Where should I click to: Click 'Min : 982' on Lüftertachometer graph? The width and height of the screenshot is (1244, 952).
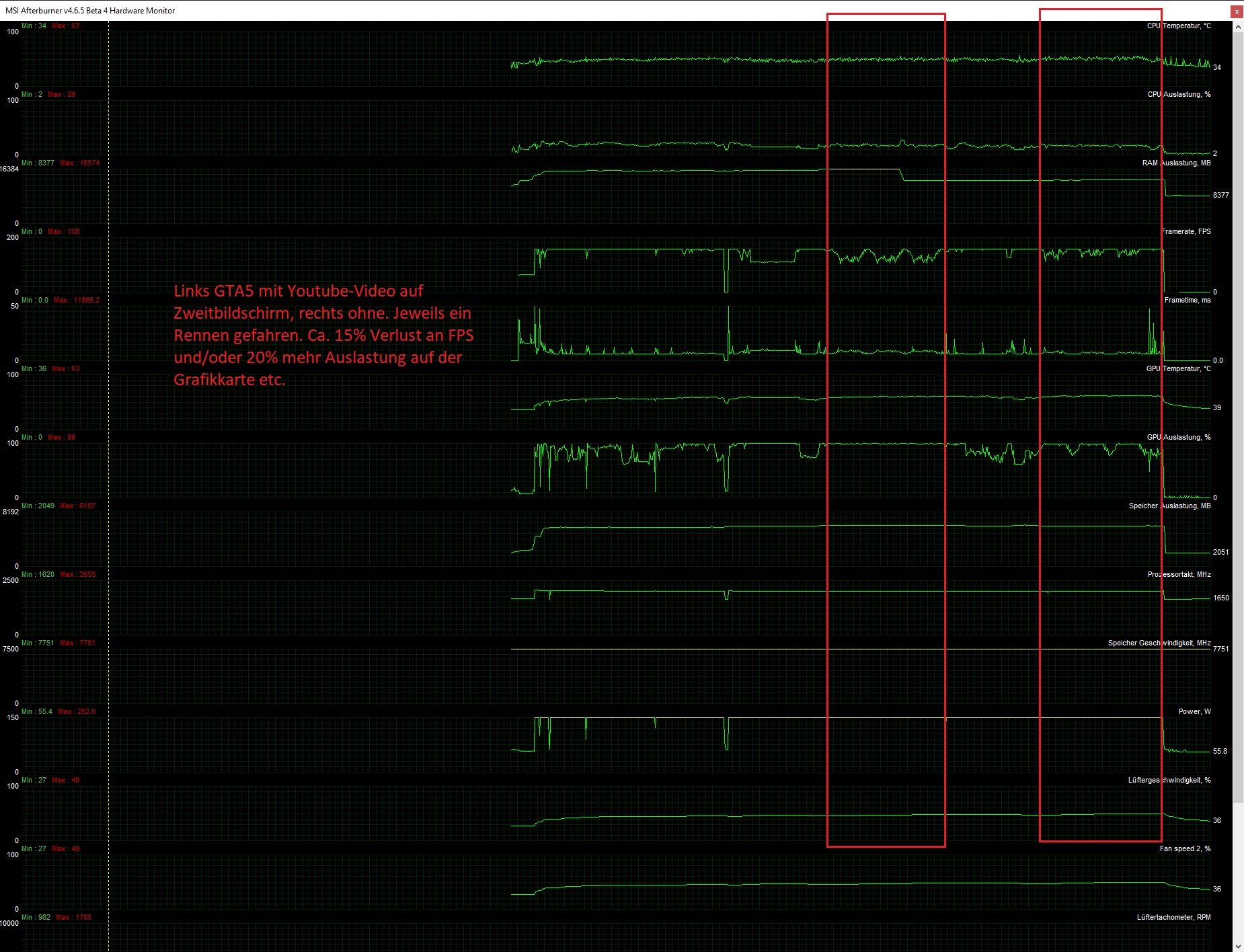pyautogui.click(x=36, y=917)
